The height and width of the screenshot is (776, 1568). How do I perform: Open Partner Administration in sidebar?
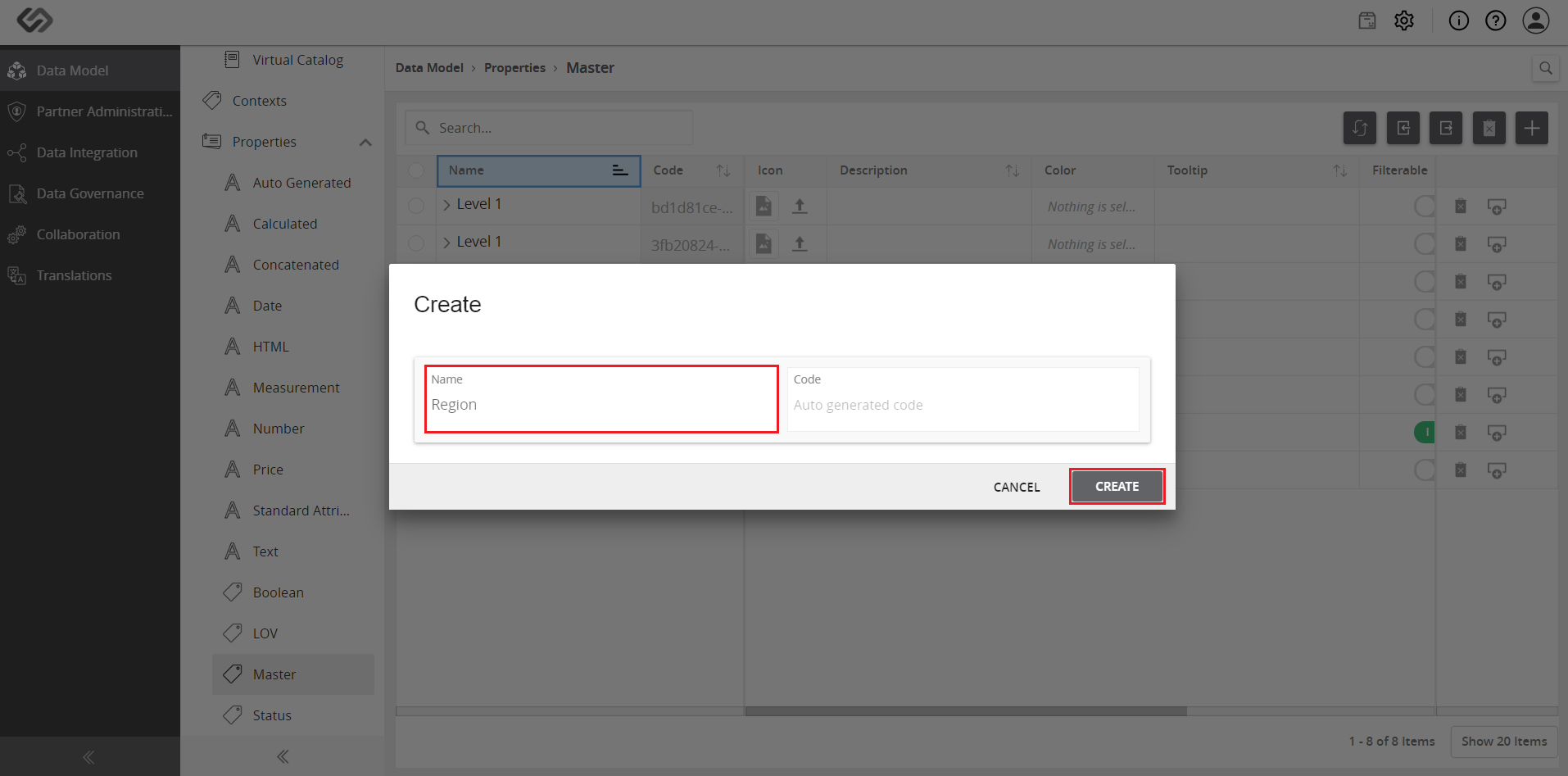tap(90, 111)
